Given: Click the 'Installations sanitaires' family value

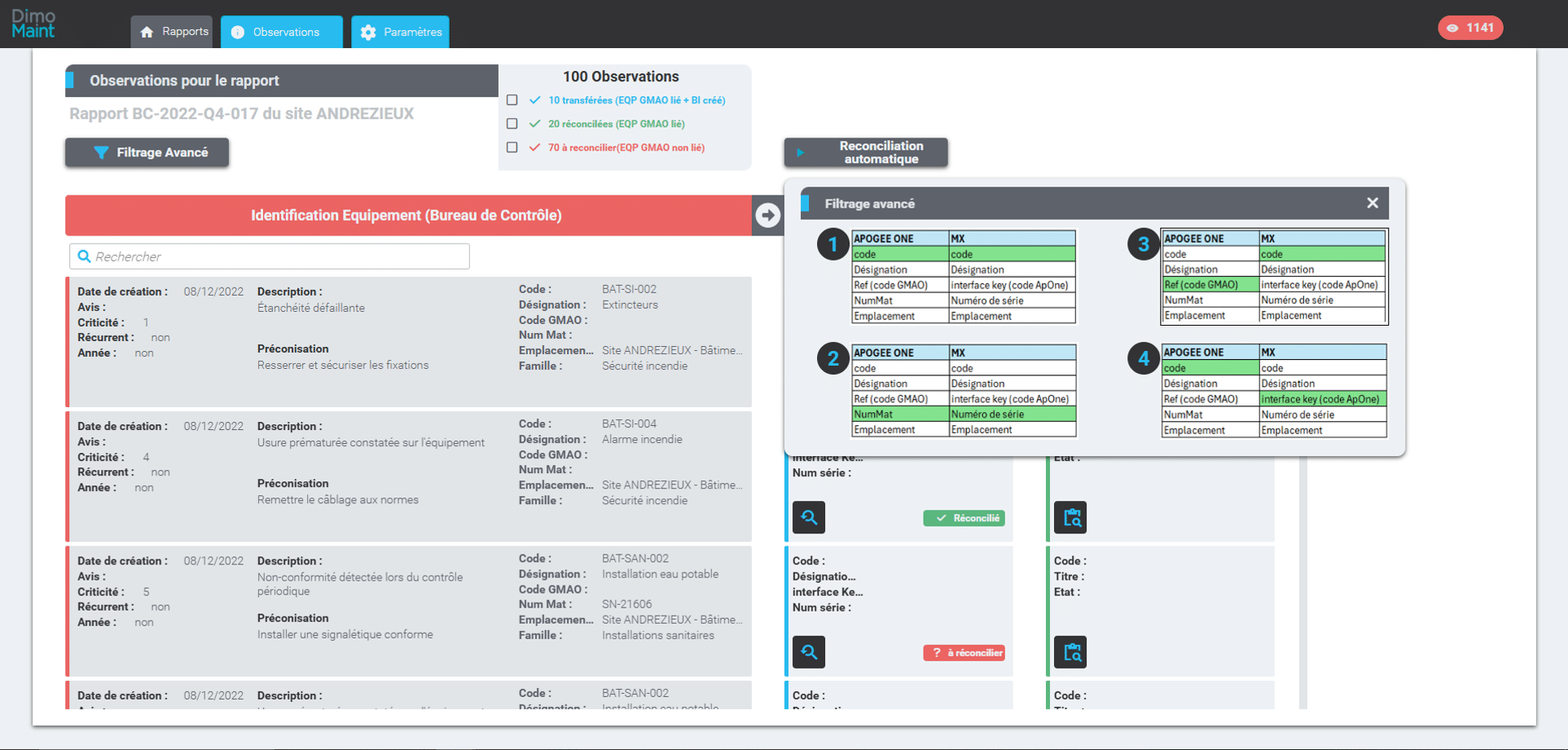Looking at the screenshot, I should pos(658,635).
